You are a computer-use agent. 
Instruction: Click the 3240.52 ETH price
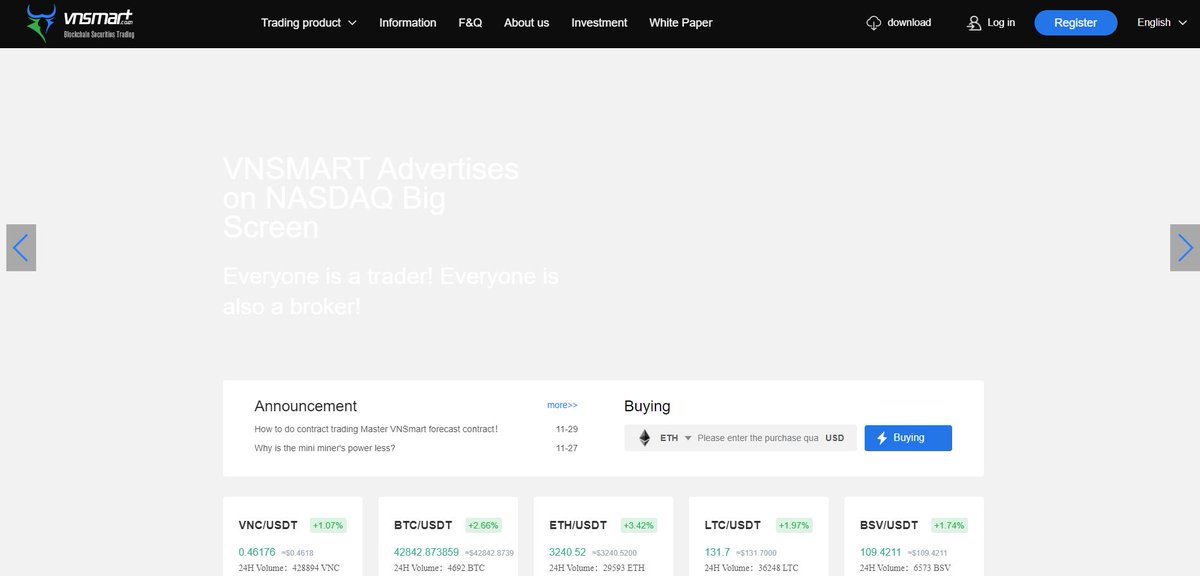(568, 552)
